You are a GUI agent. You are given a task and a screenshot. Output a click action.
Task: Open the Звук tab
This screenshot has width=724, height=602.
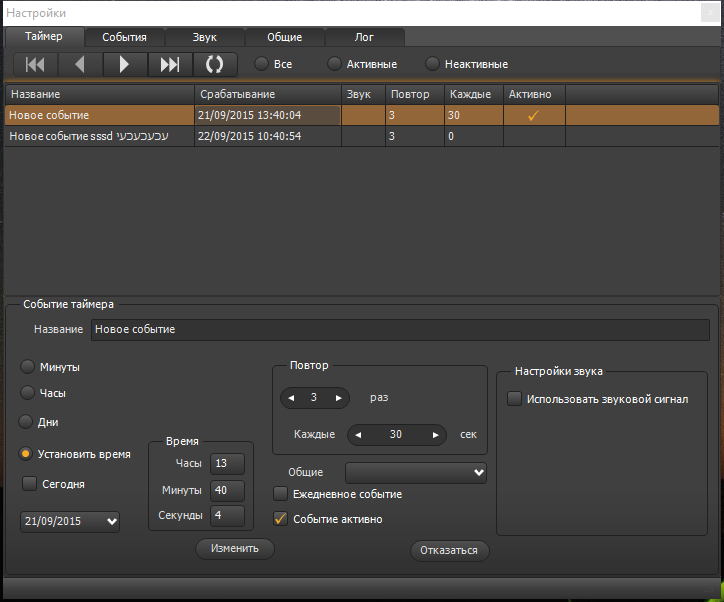click(204, 37)
